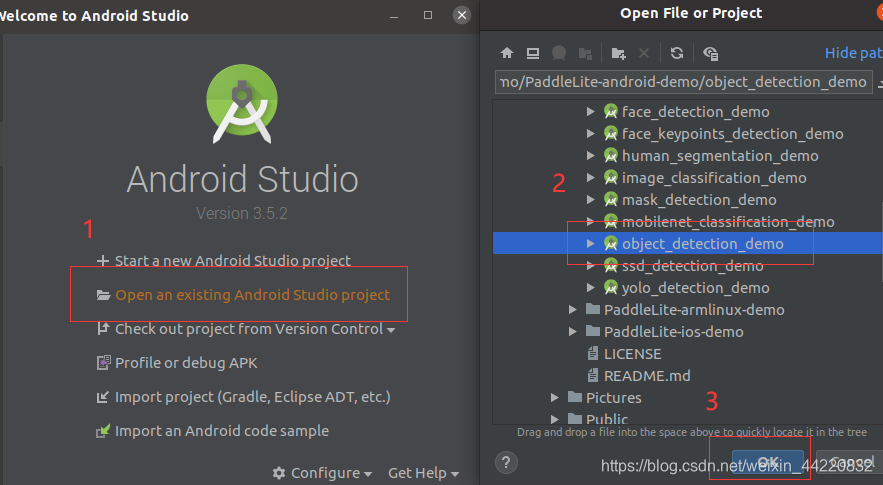
Task: Click the module directory toolbar icon
Action: [x=585, y=54]
